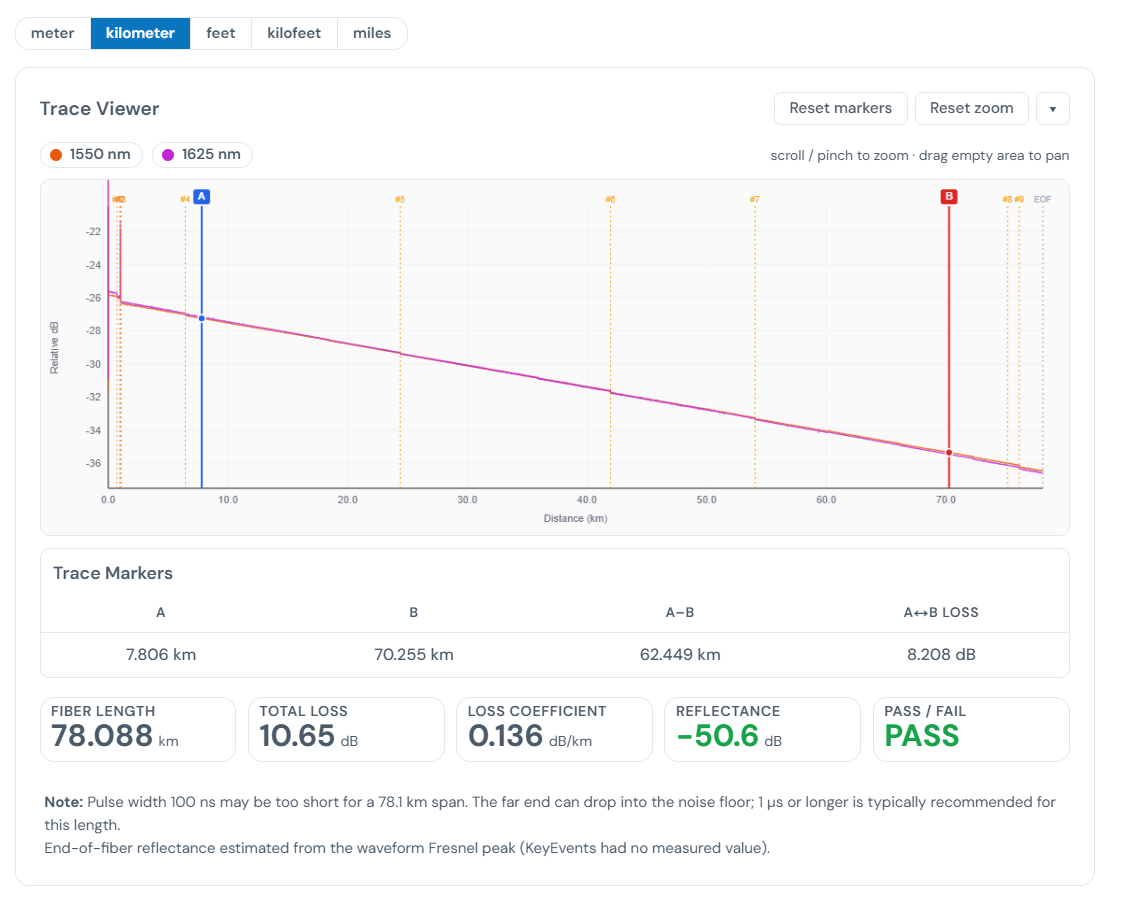Click the A↔B LOSS column header
The height and width of the screenshot is (906, 1121).
click(941, 612)
